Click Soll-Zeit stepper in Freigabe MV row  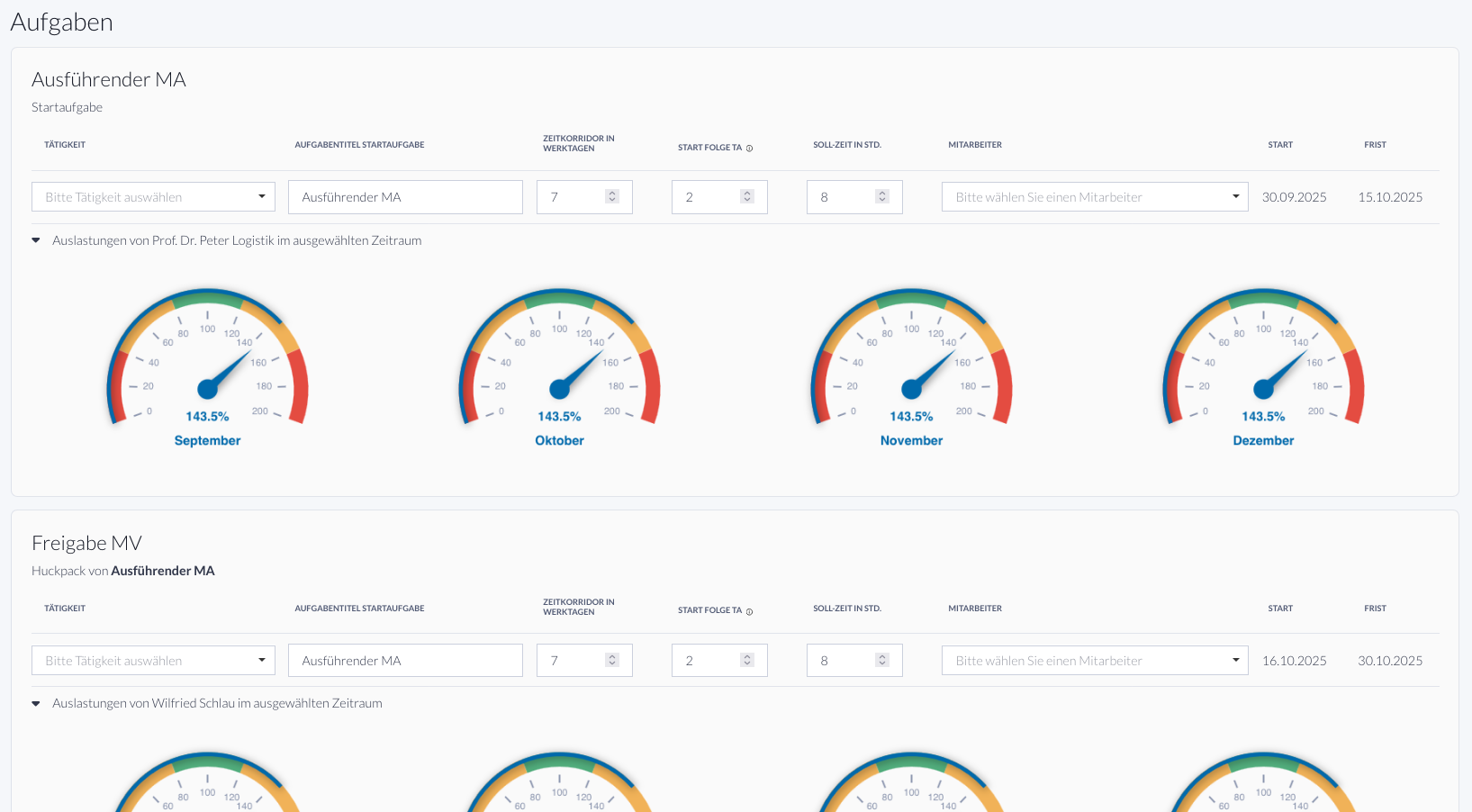(882, 661)
